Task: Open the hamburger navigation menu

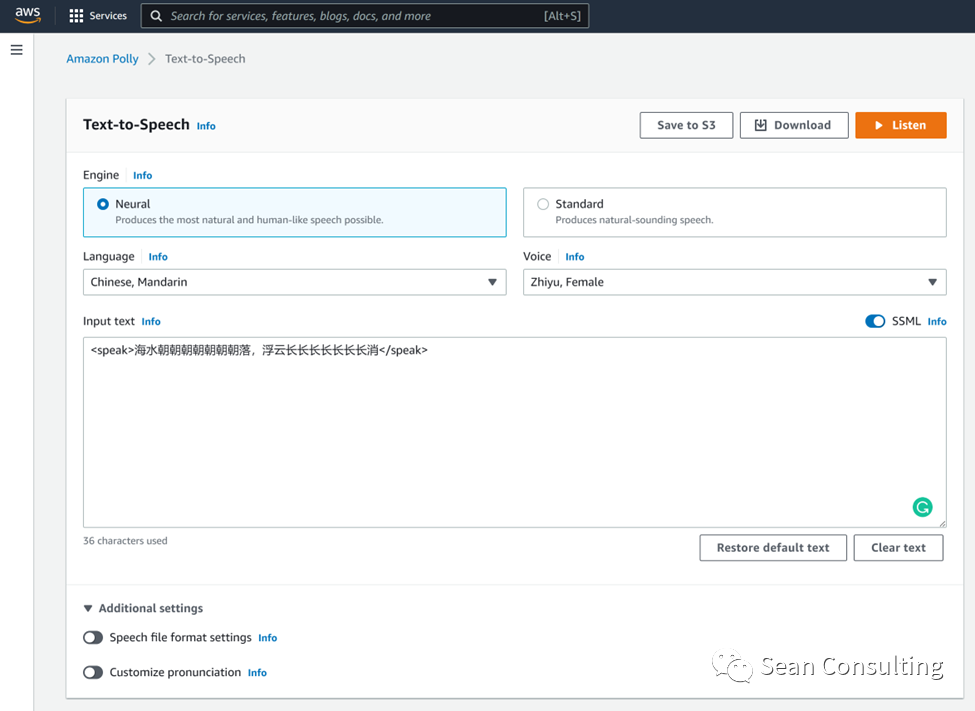Action: point(17,50)
